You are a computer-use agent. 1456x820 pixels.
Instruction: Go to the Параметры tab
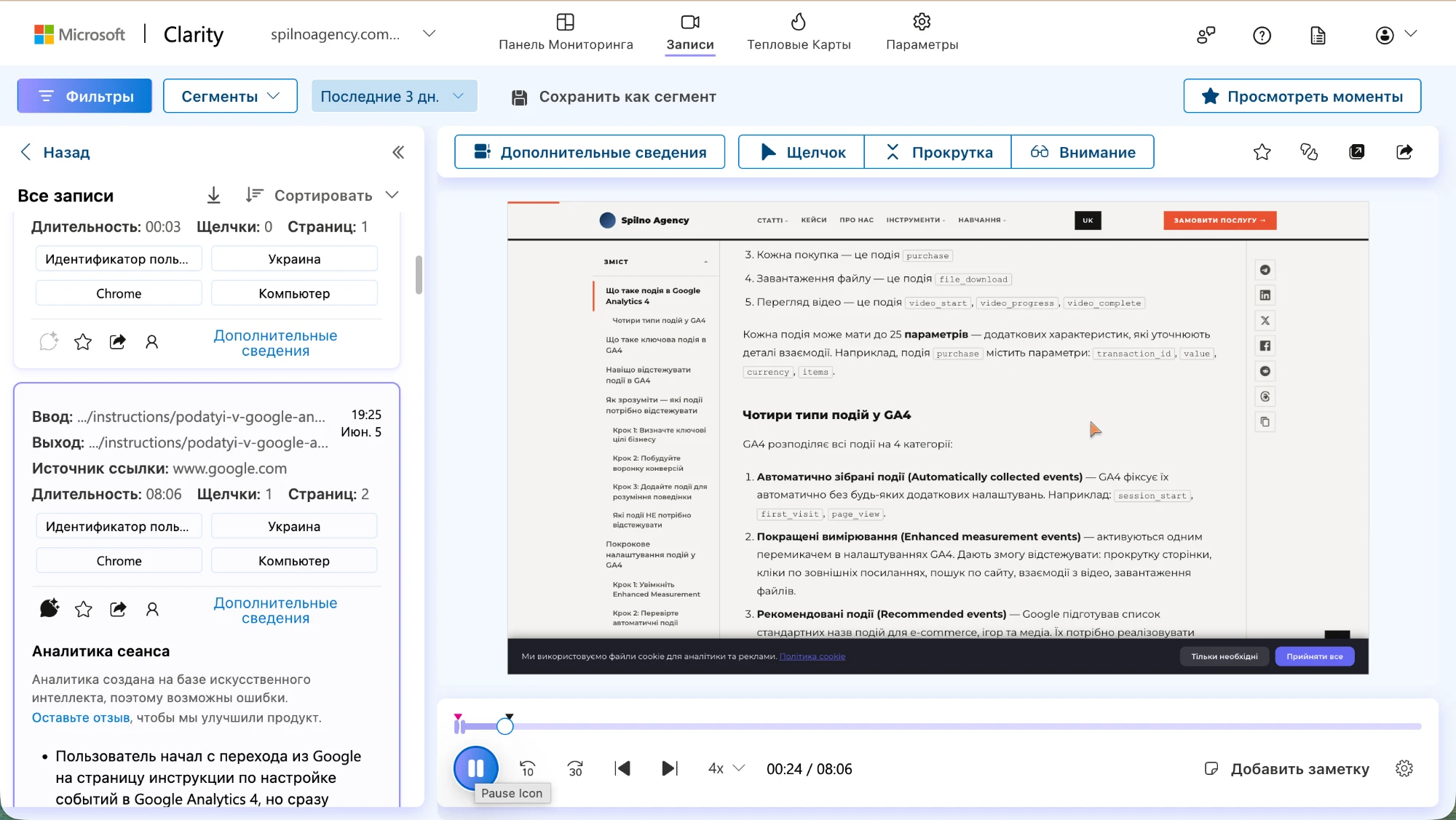click(x=922, y=33)
